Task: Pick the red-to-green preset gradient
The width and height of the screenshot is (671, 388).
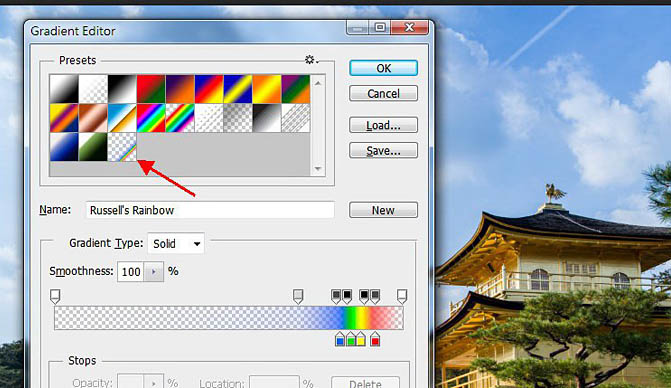Action: 151,89
